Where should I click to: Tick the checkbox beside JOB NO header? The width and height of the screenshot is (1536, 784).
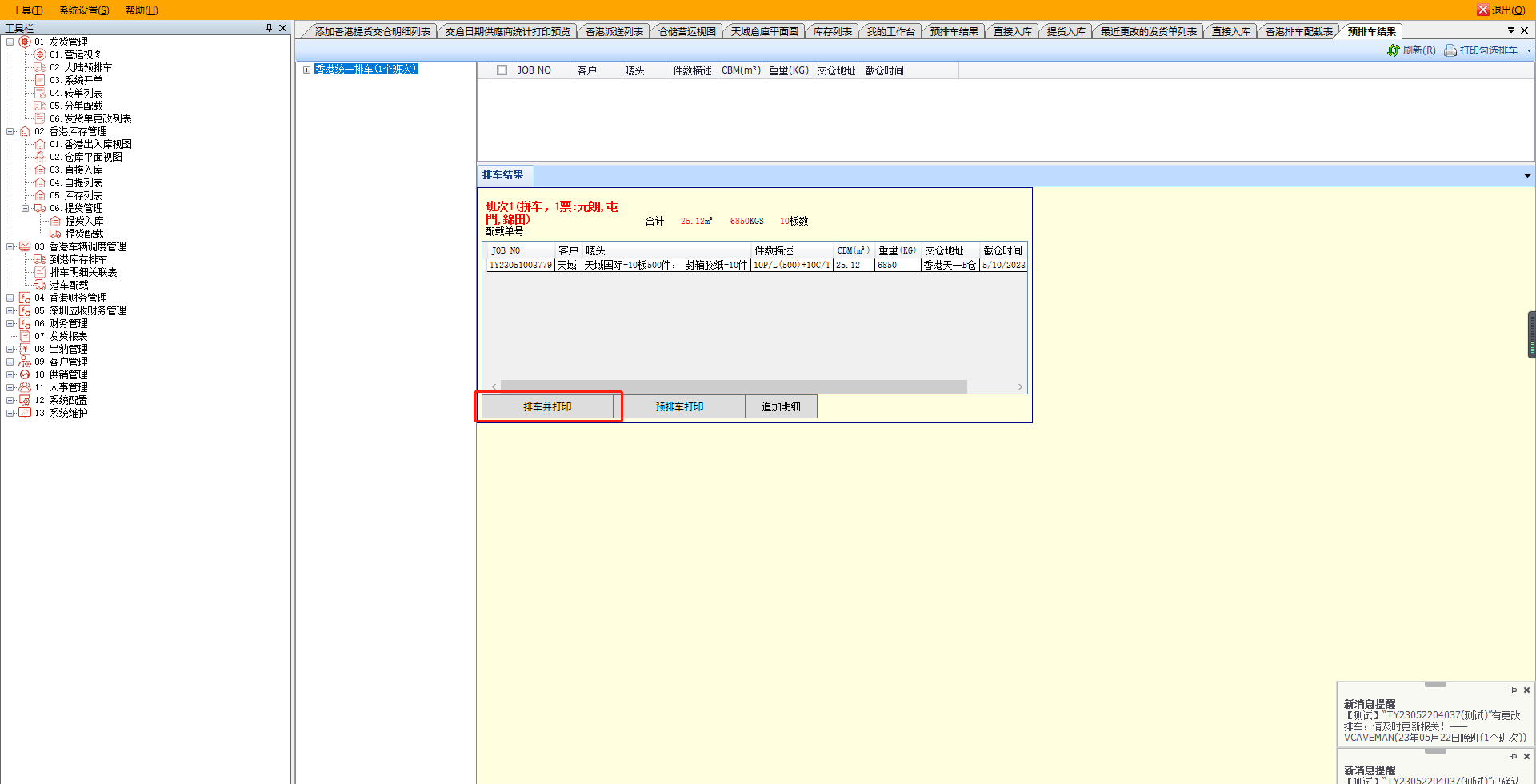pos(502,70)
